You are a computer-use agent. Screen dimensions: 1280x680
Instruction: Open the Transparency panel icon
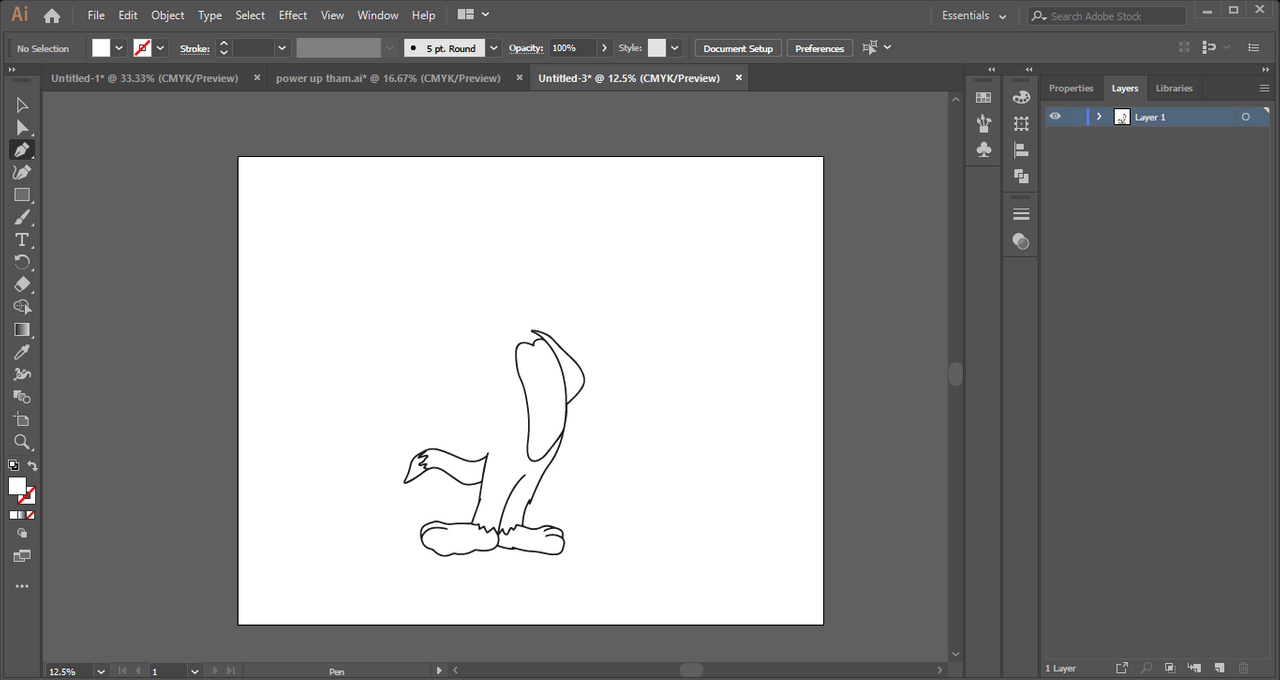pos(1021,241)
